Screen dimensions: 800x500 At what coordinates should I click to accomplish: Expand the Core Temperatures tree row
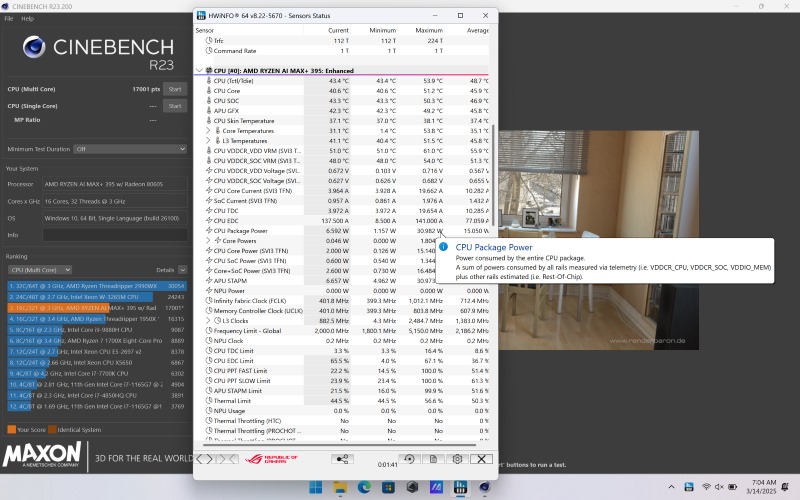coord(208,131)
